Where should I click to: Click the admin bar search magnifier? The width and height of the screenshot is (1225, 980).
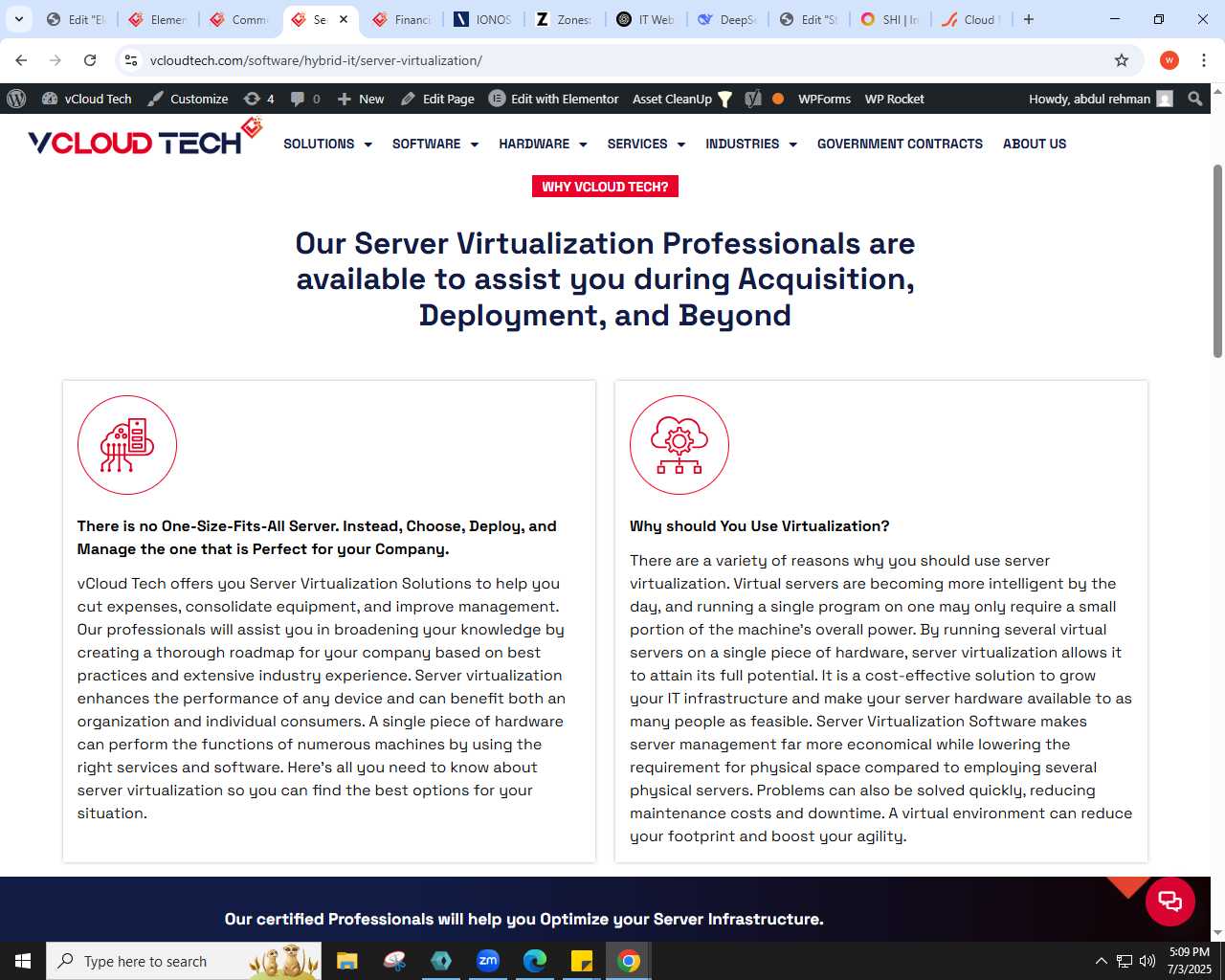[x=1194, y=99]
